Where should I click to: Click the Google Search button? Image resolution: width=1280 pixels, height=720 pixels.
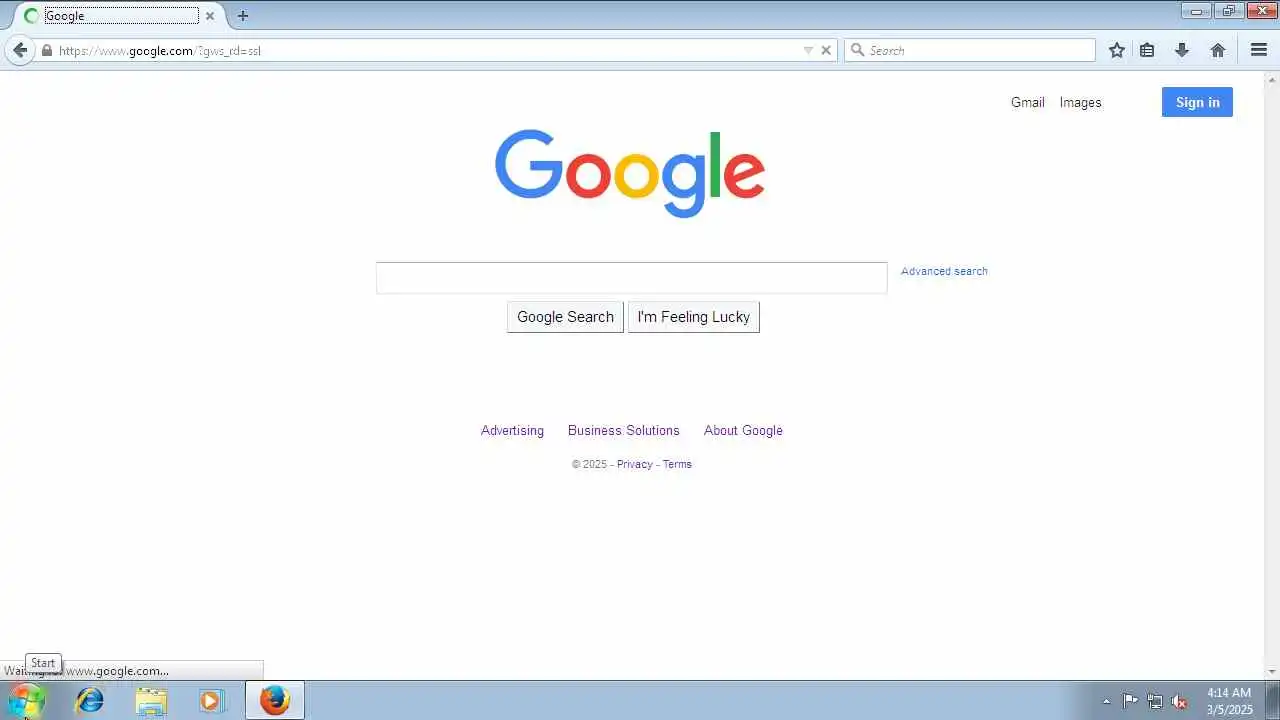pos(565,317)
